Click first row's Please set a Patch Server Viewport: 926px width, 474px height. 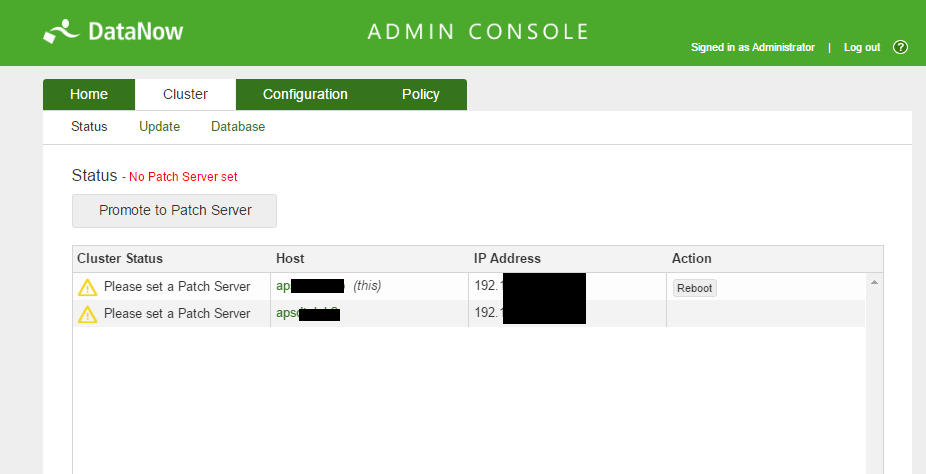pyautogui.click(x=177, y=287)
